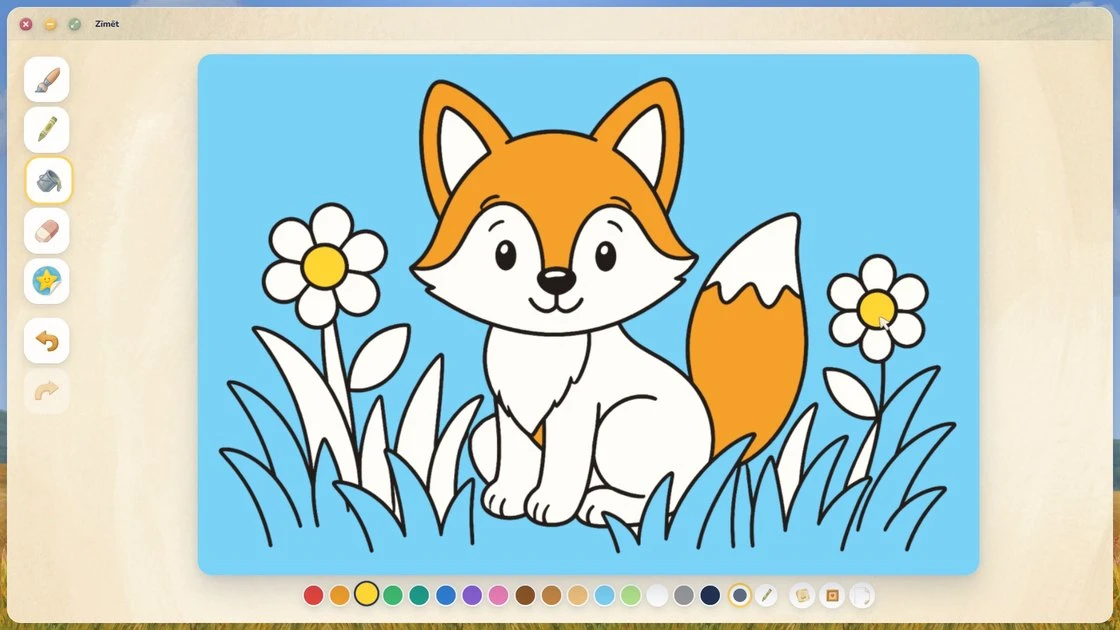This screenshot has height=630, width=1120.
Task: Select the yellow color swatch
Action: pos(366,594)
